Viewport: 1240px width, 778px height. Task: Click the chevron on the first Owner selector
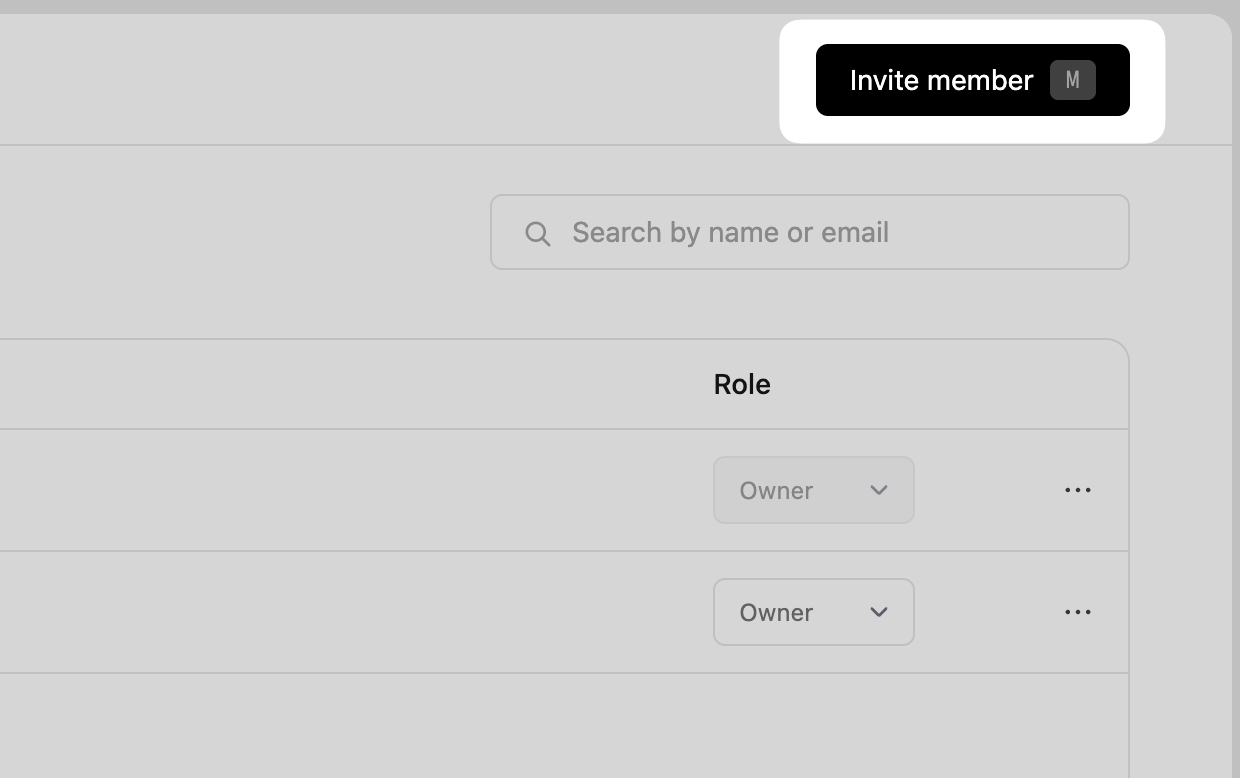pos(879,490)
